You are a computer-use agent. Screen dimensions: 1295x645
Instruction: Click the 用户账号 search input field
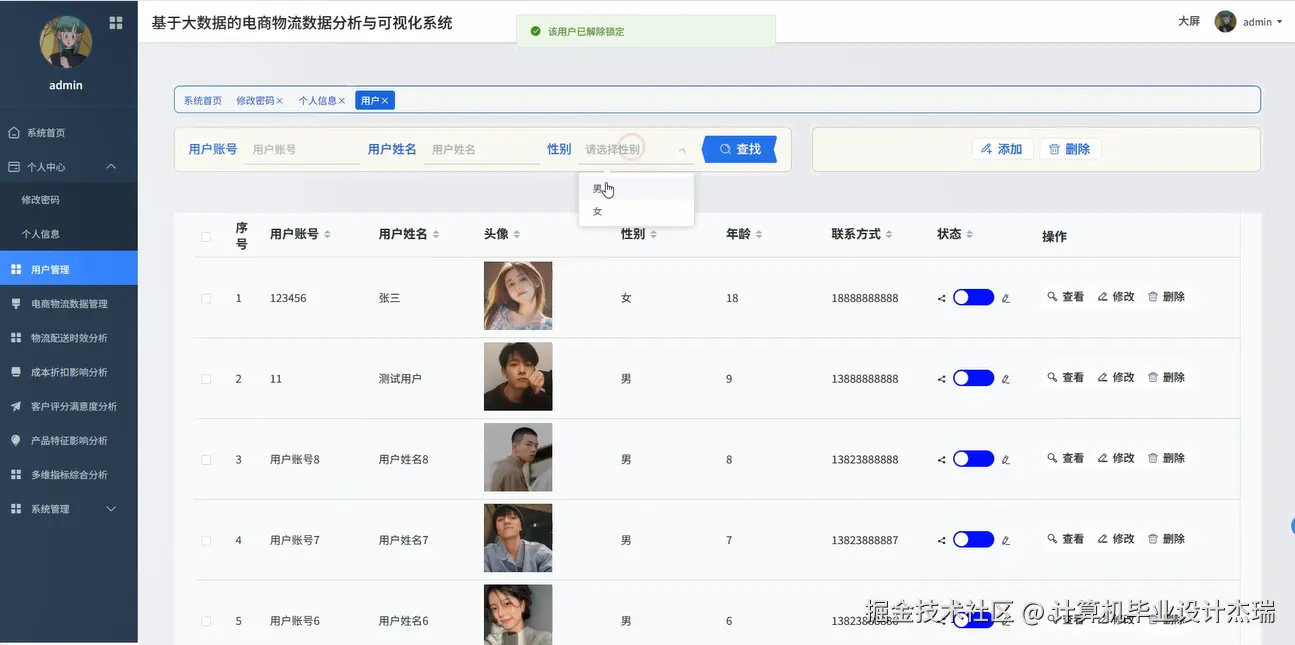coord(302,149)
